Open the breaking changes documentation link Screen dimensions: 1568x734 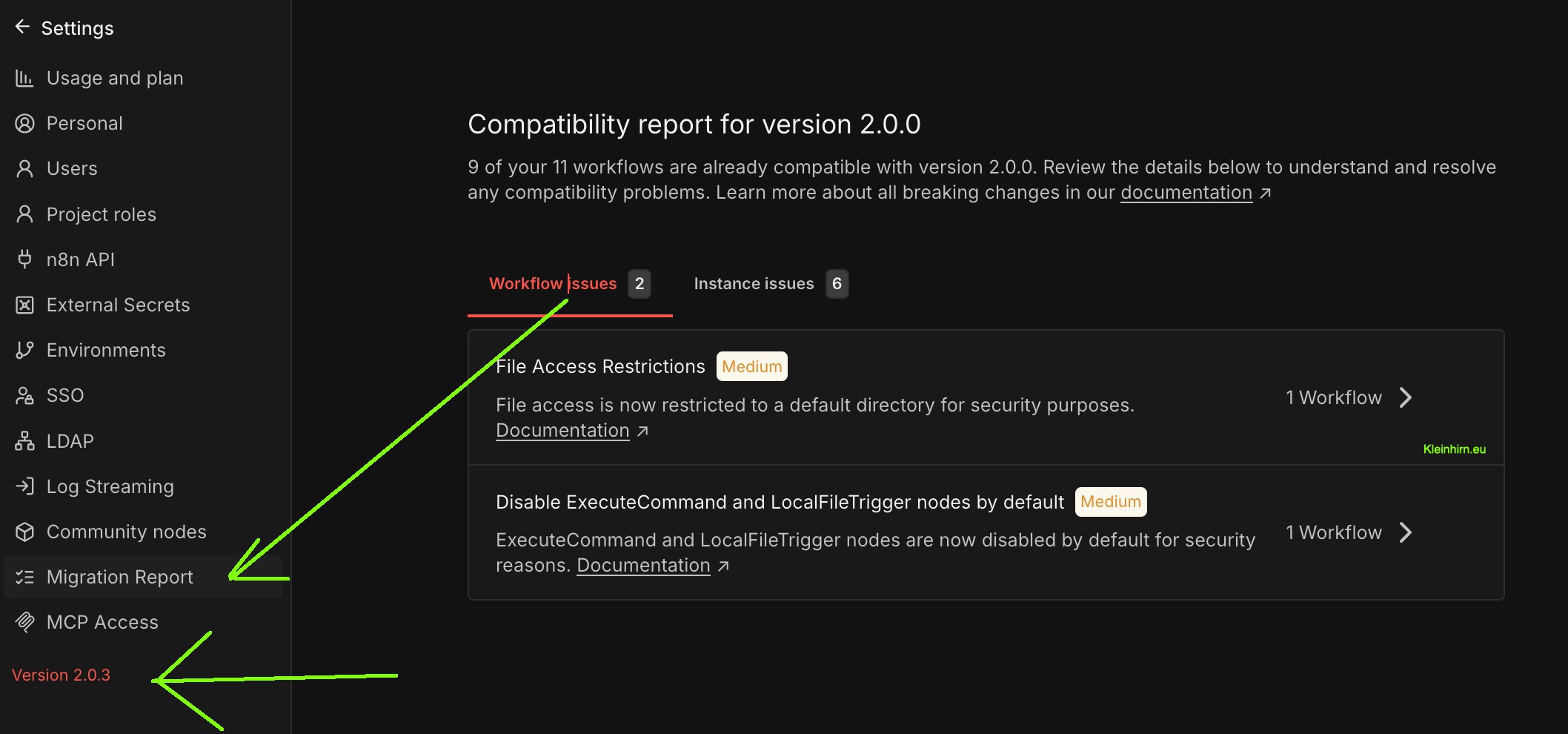click(1186, 193)
